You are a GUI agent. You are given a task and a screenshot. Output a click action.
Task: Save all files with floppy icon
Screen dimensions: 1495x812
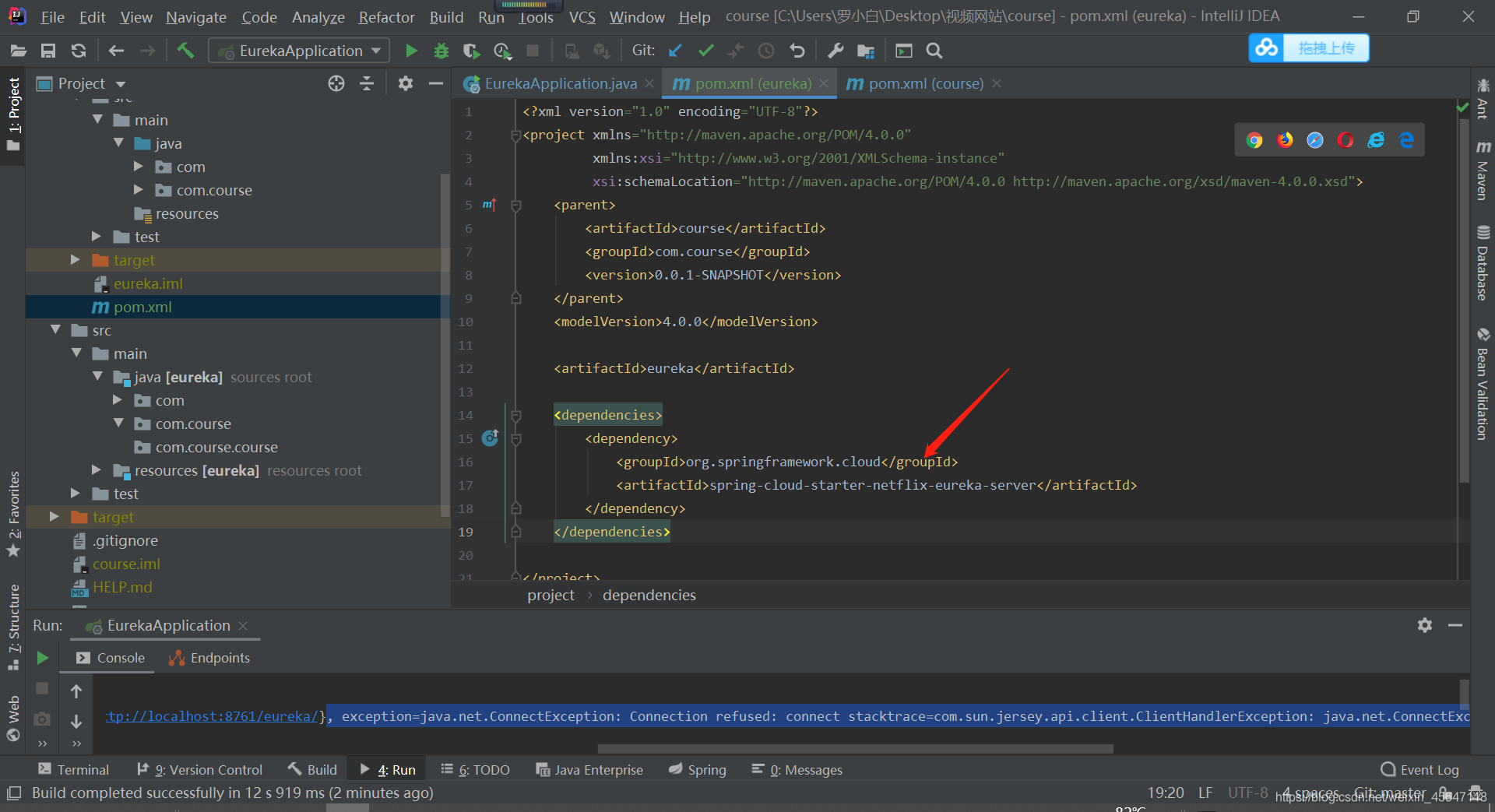(48, 51)
